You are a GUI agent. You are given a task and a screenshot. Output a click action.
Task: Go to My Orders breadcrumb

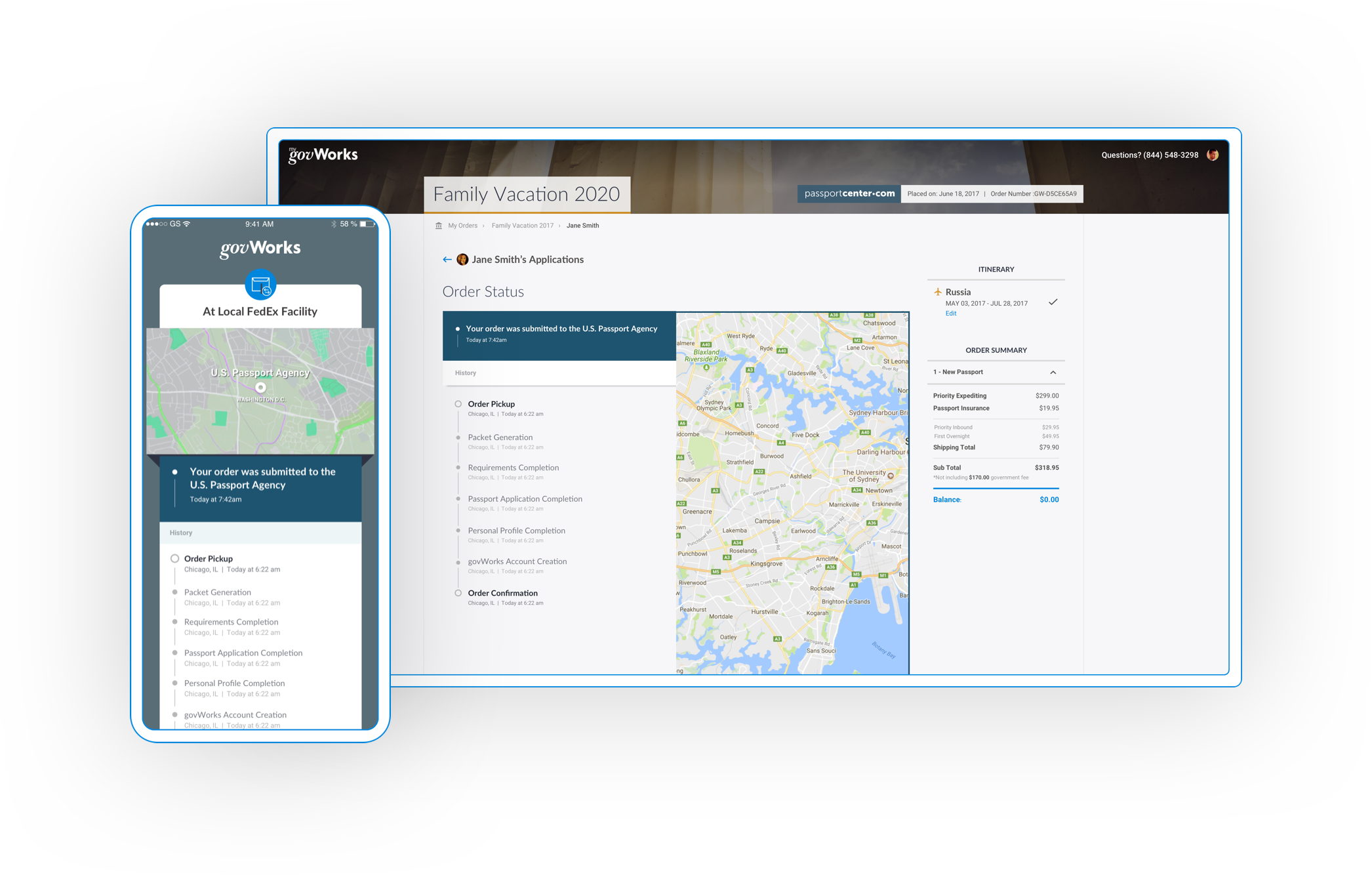462,226
